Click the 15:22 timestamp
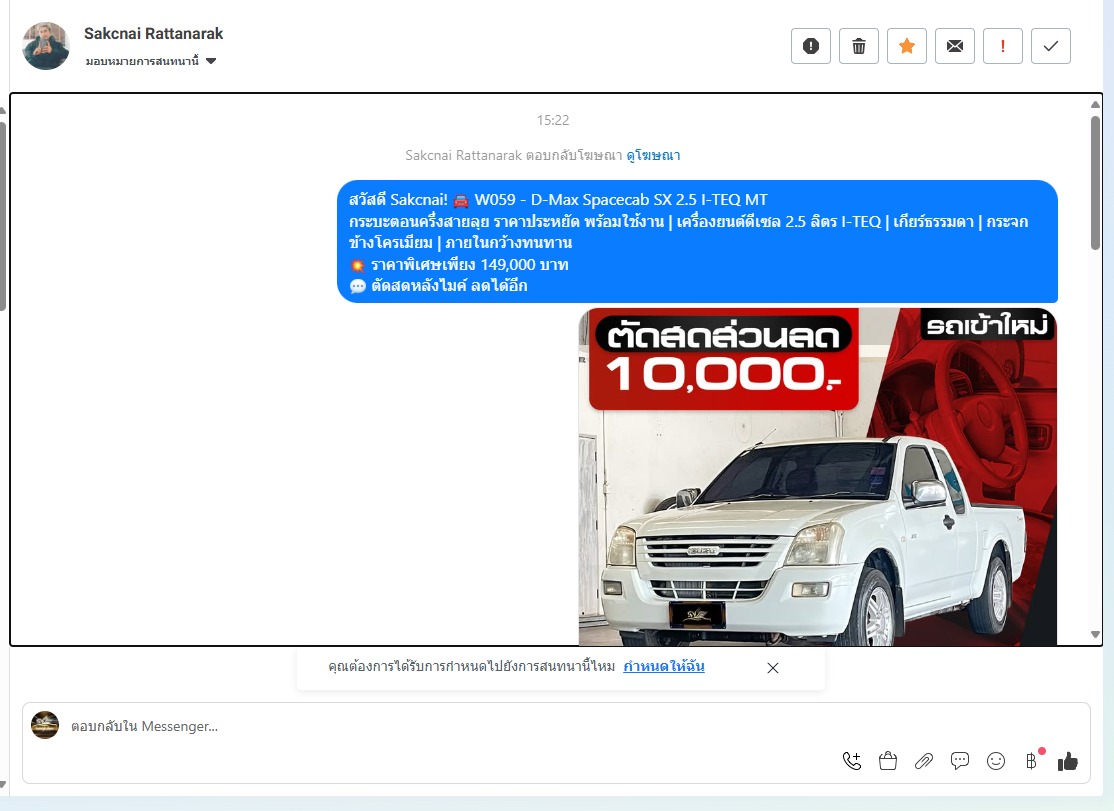Image resolution: width=1114 pixels, height=811 pixels. (553, 120)
